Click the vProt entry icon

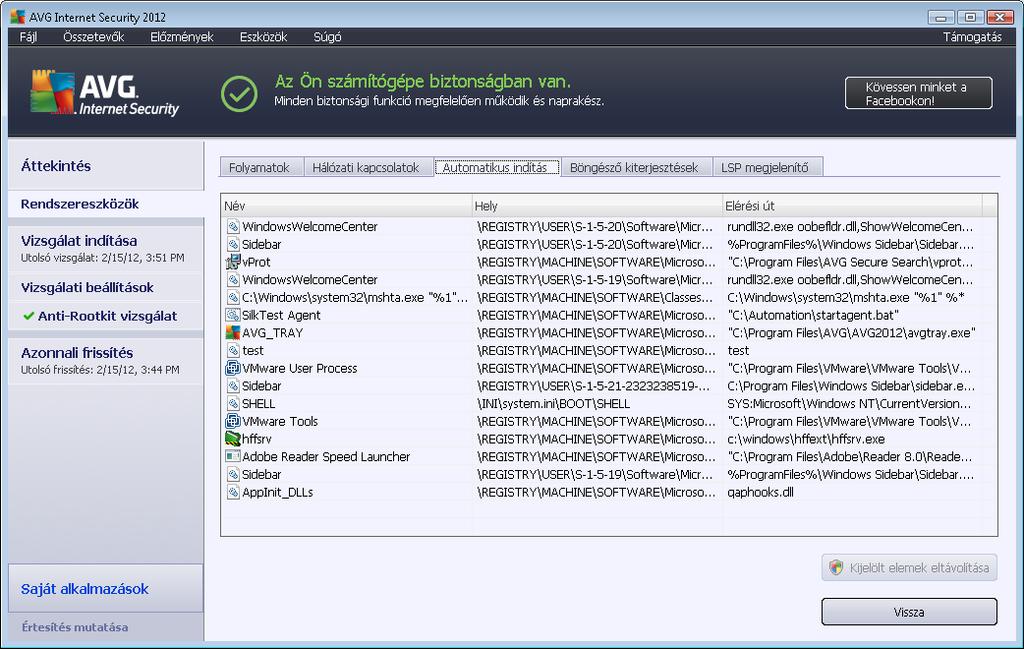point(232,262)
